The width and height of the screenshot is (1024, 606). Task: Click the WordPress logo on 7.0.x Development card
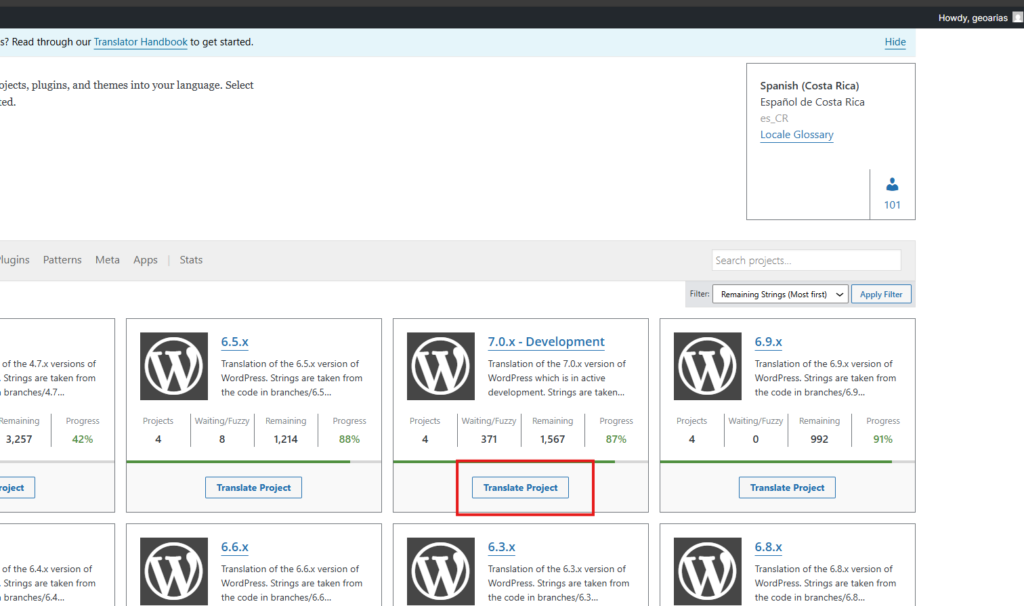(x=441, y=365)
